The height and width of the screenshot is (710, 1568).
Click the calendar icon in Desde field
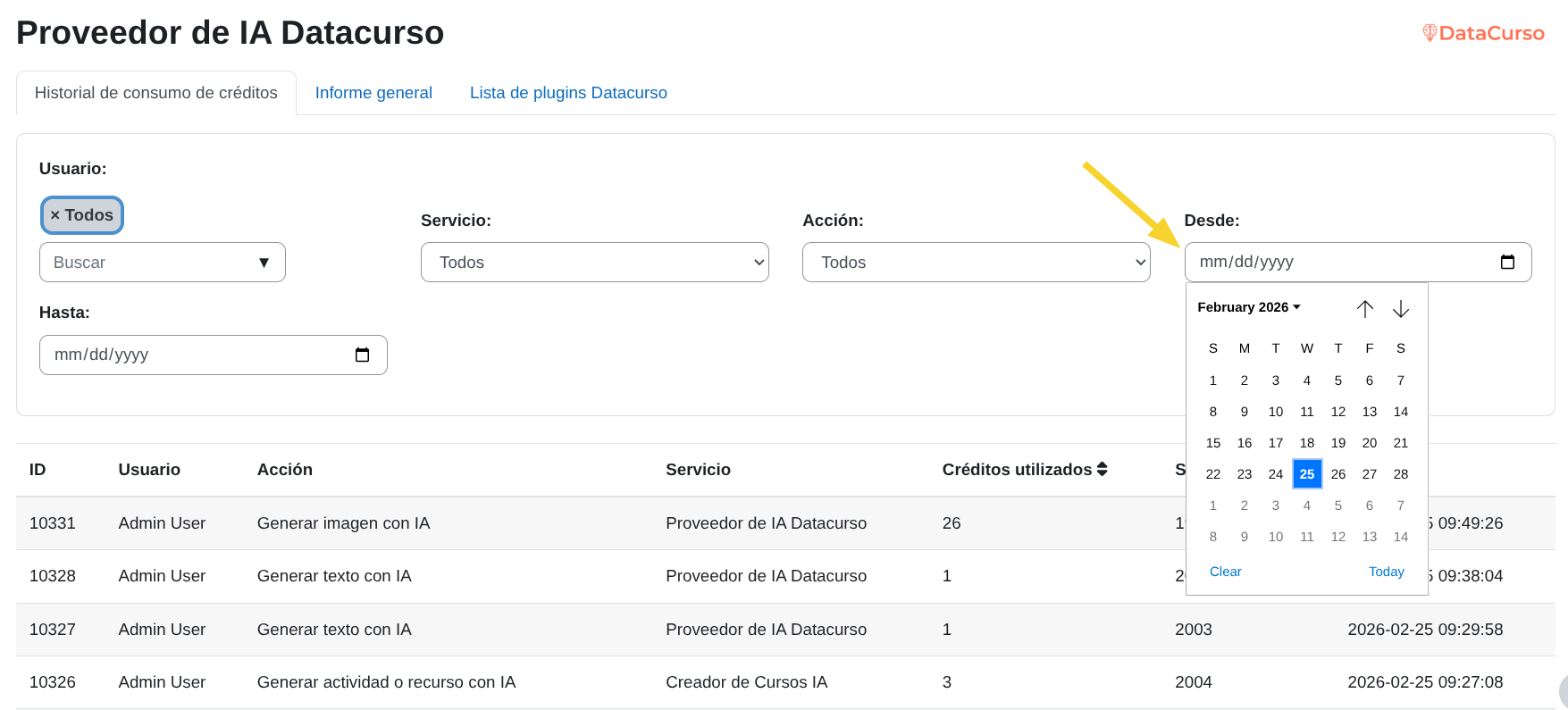click(x=1507, y=262)
